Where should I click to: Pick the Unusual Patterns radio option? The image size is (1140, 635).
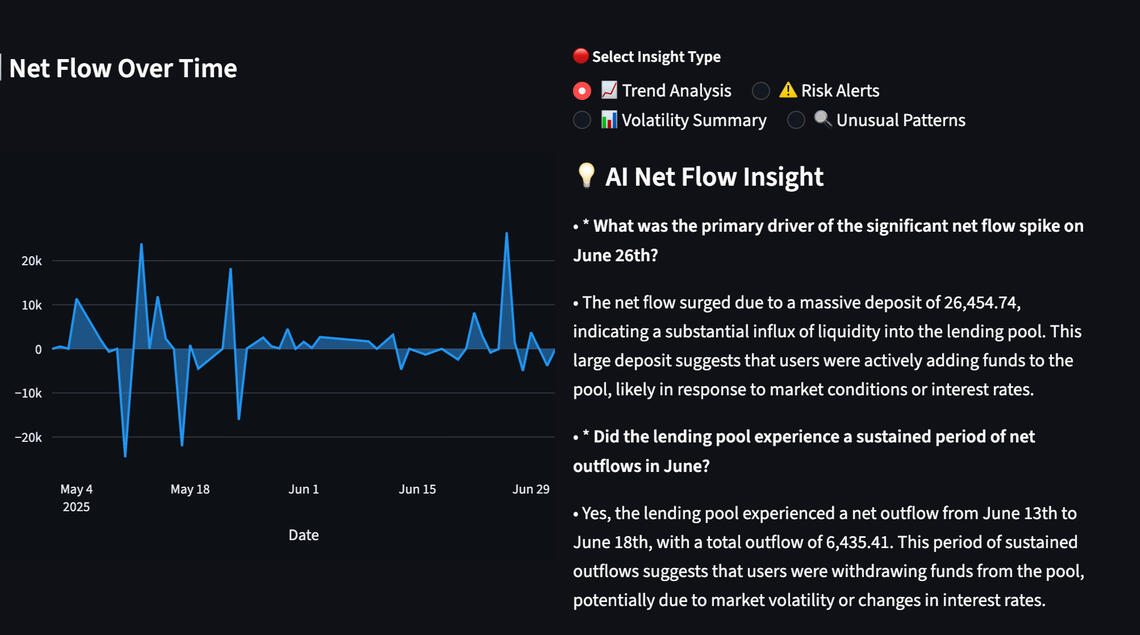[x=796, y=120]
